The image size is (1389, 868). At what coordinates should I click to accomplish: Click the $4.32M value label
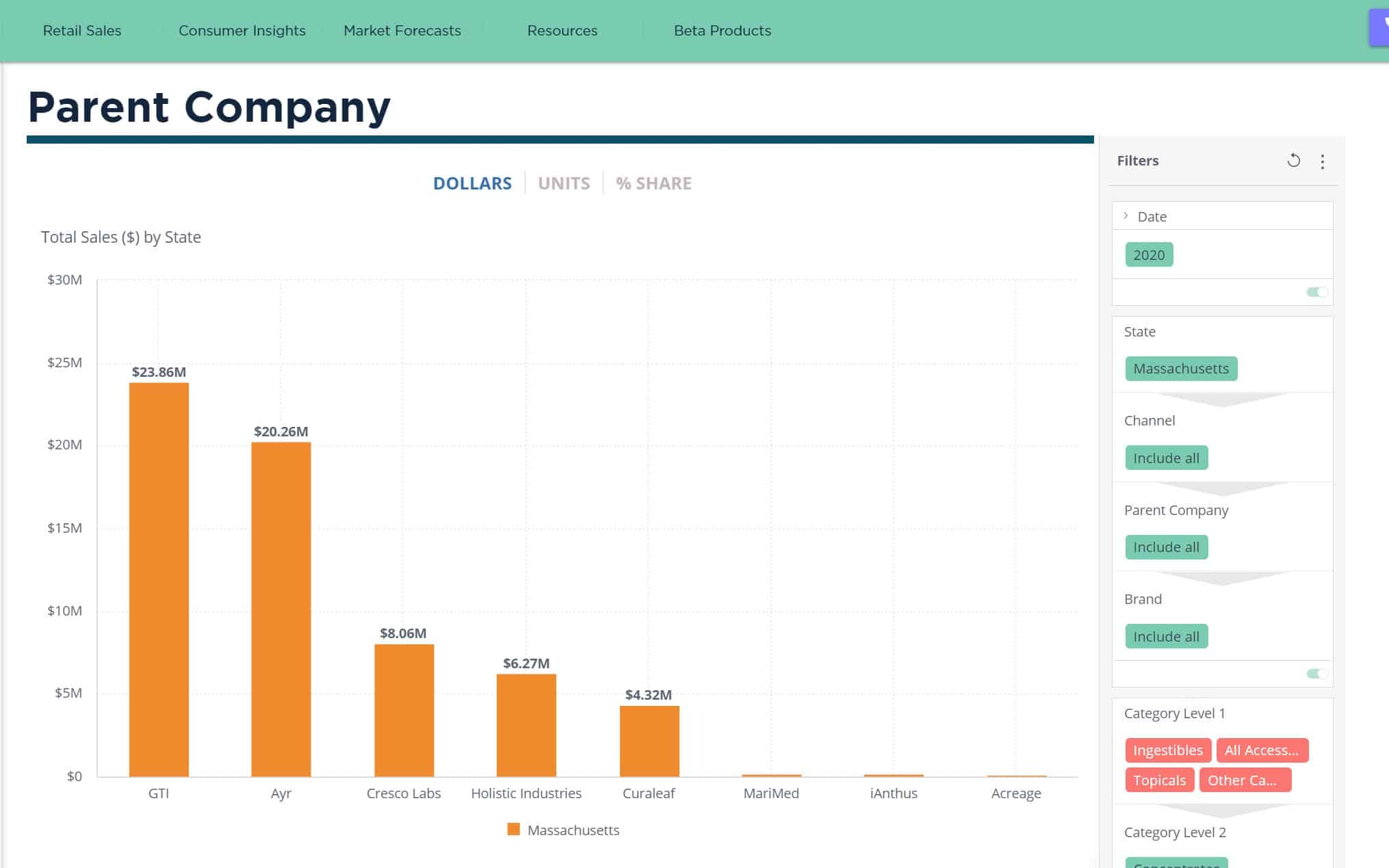649,695
